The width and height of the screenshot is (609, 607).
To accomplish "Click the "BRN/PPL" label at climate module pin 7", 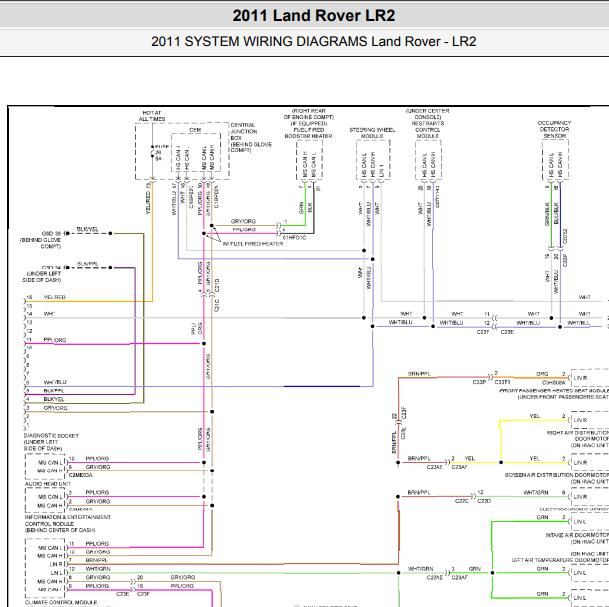I will coord(97,560).
